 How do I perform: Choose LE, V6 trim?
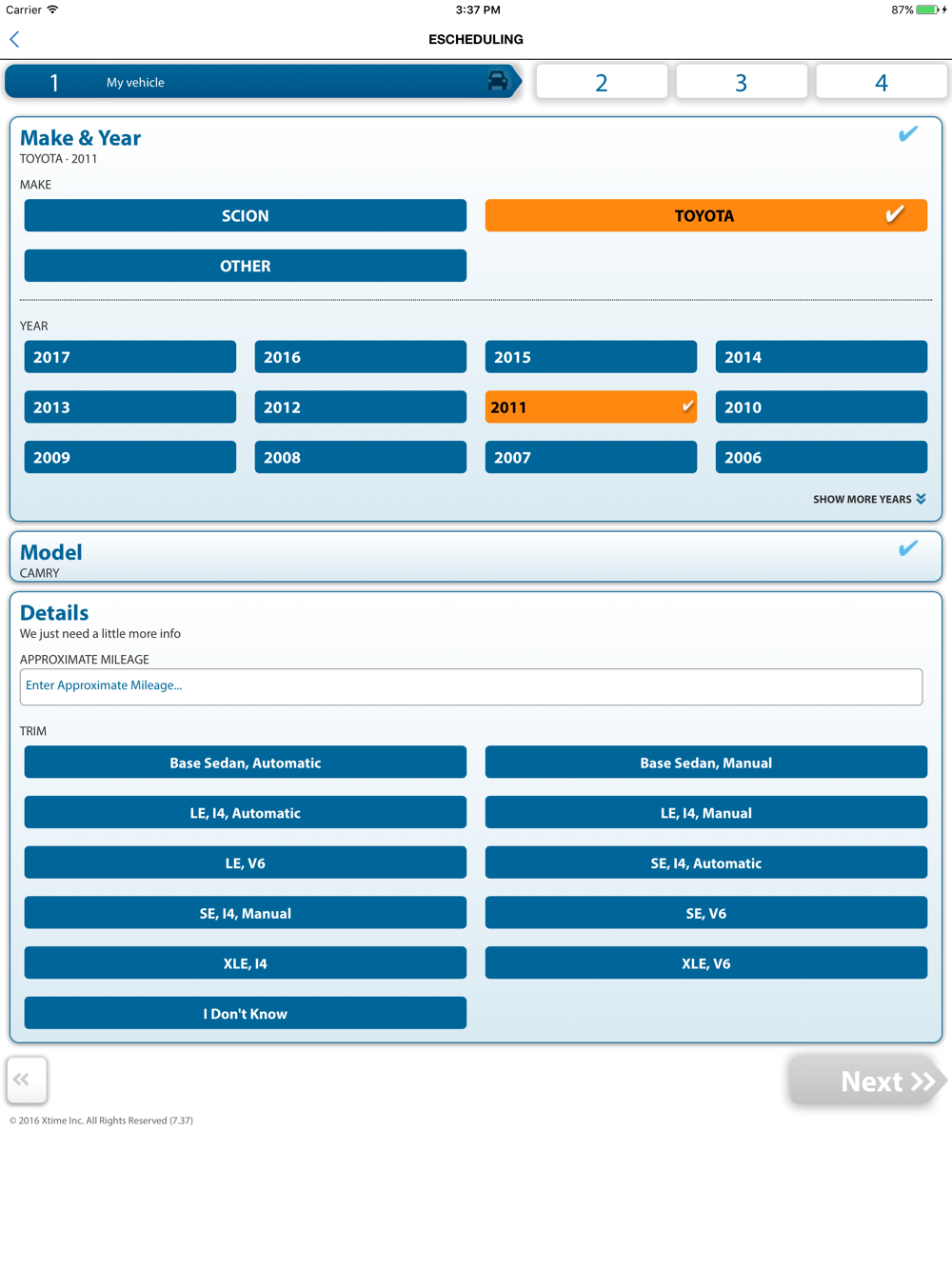pos(246,863)
